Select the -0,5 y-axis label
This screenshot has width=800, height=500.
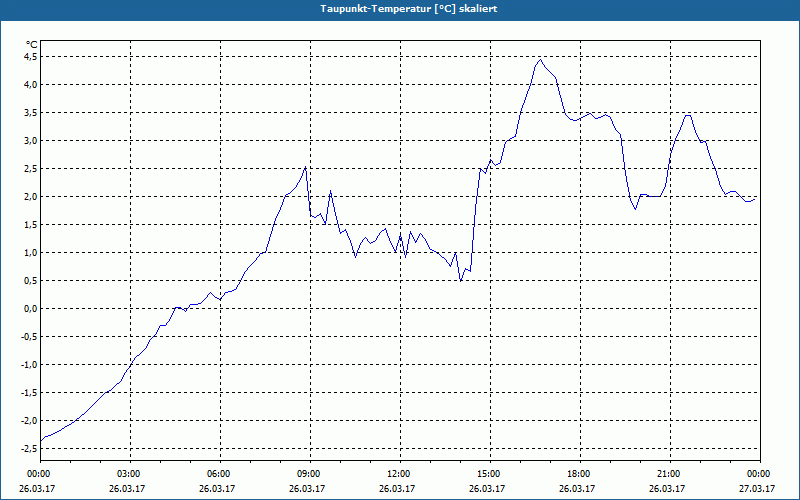(x=29, y=337)
